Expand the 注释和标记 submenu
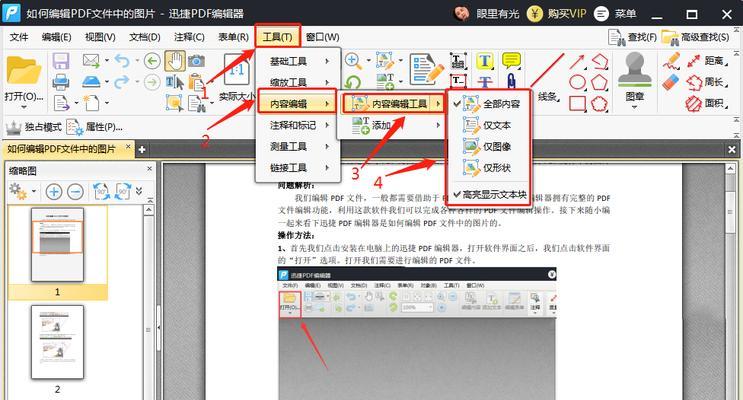Screen dimensions: 743x400 (x=298, y=125)
